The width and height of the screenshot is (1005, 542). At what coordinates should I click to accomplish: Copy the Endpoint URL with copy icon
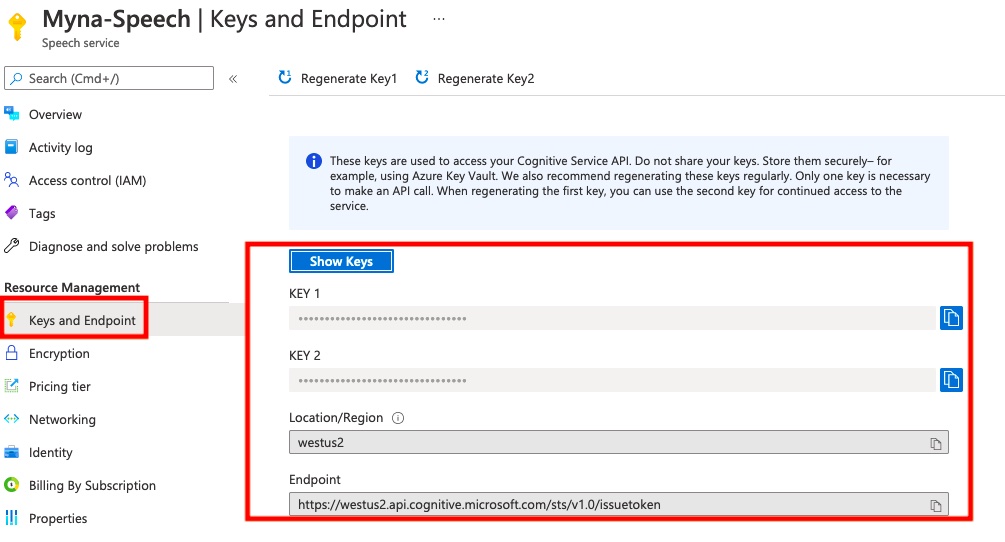[936, 505]
